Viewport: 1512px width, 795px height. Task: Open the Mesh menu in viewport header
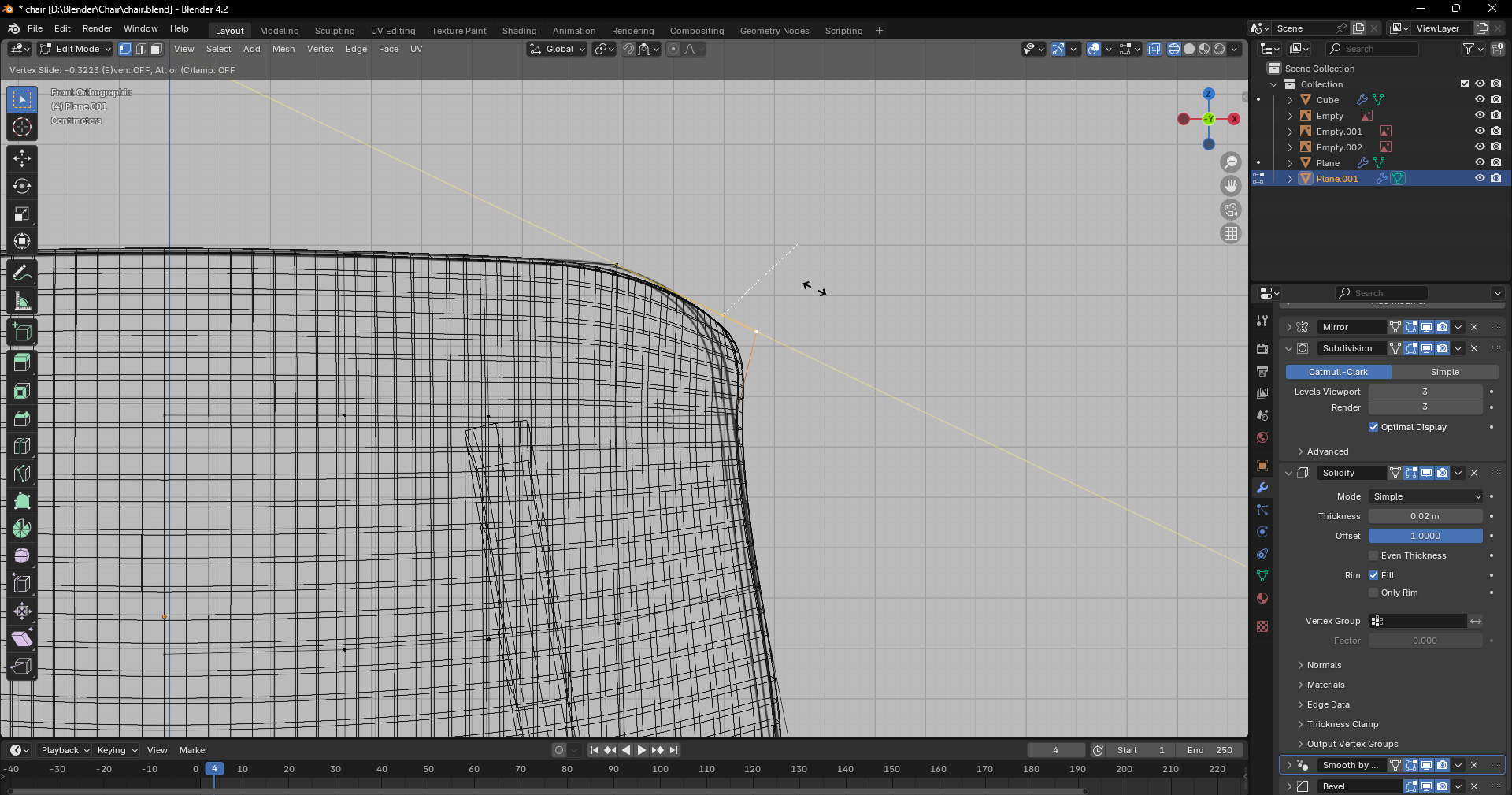pyautogui.click(x=283, y=49)
